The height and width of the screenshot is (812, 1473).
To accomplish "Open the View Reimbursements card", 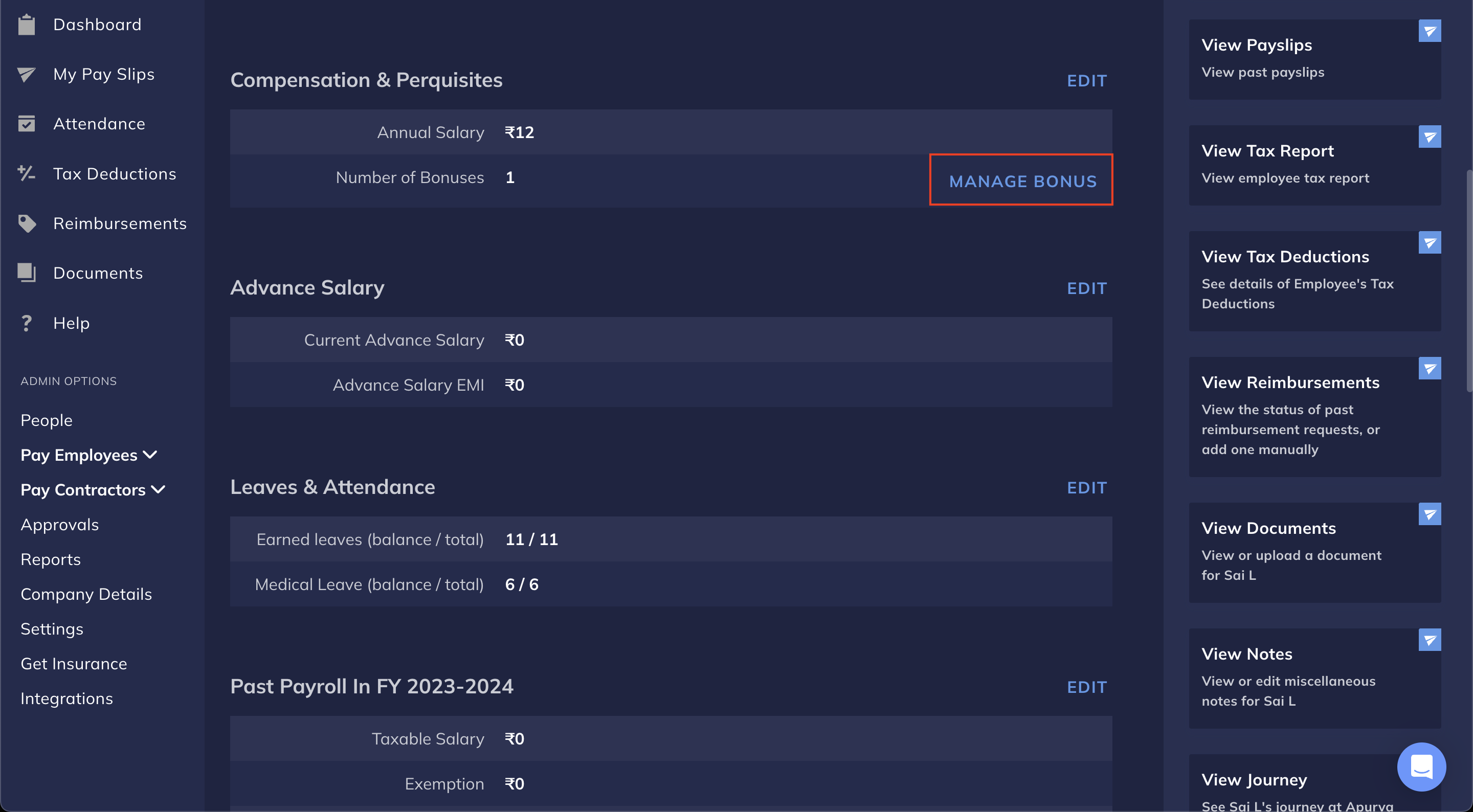I will [x=1314, y=416].
